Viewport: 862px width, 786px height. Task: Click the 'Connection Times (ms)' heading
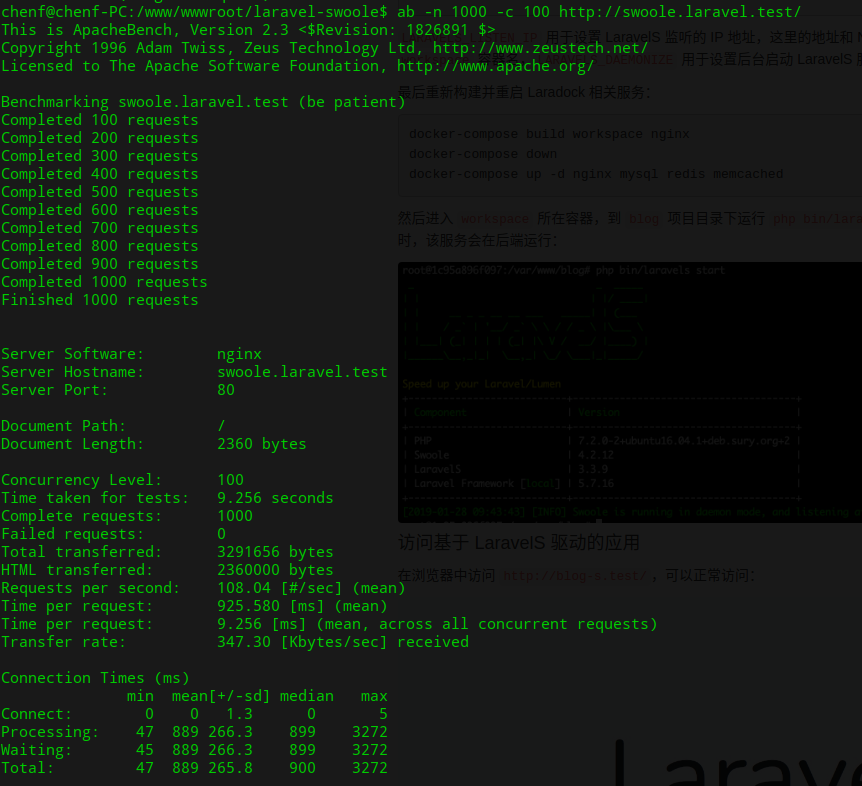[95, 679]
